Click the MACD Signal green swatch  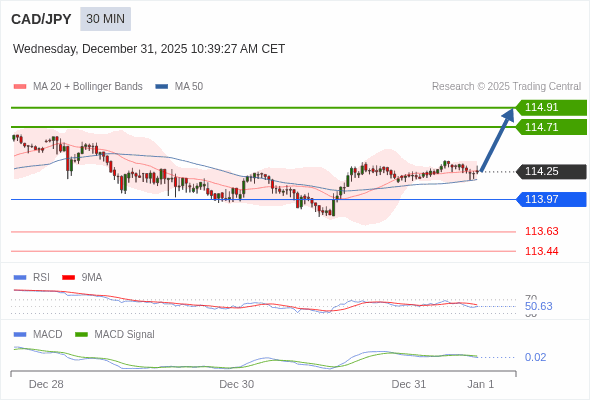pyautogui.click(x=81, y=335)
